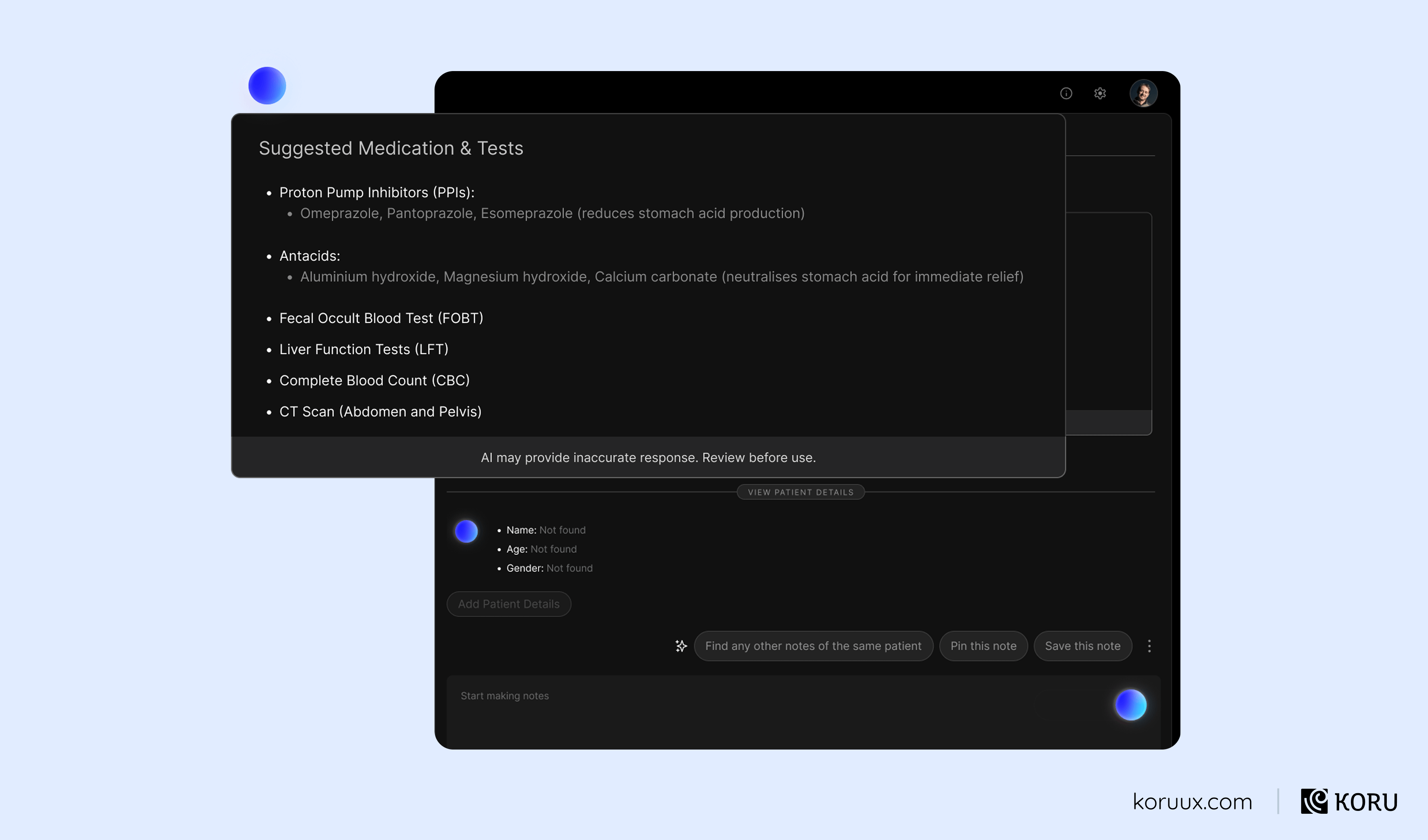Click the sparkle AI suggestions icon
This screenshot has width=1428, height=840.
[681, 646]
